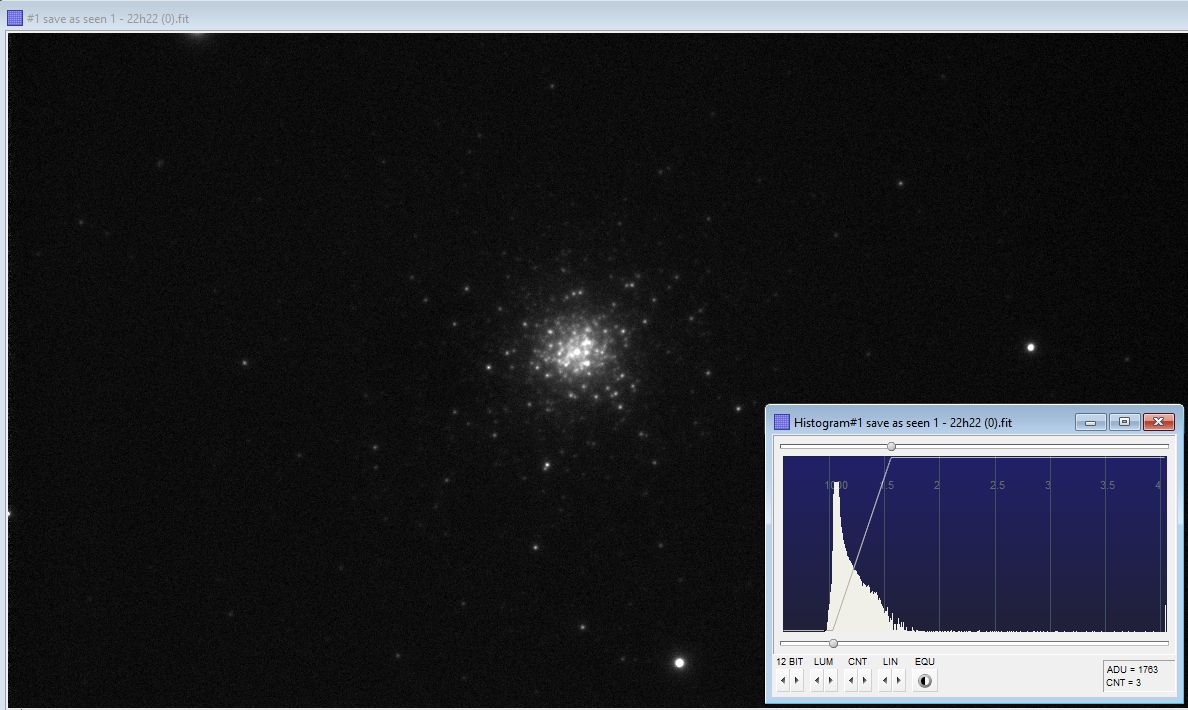Toggle the EQU equalize button
Screen dimensions: 1188x710
click(925, 681)
